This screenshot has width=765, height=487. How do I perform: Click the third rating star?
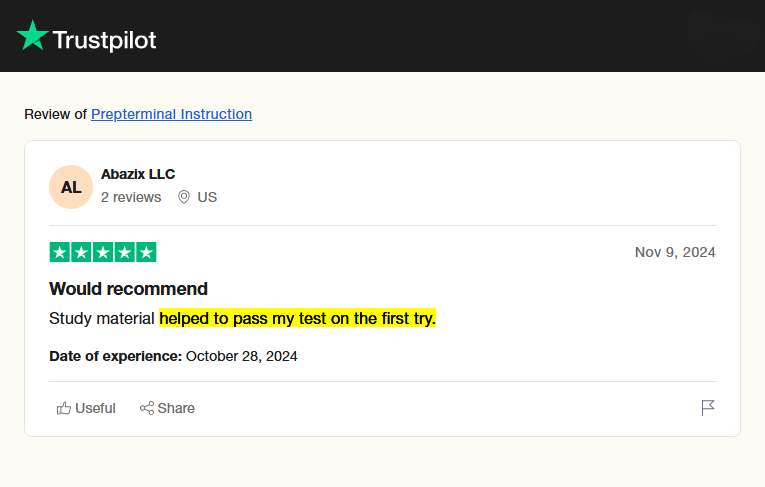(x=103, y=252)
